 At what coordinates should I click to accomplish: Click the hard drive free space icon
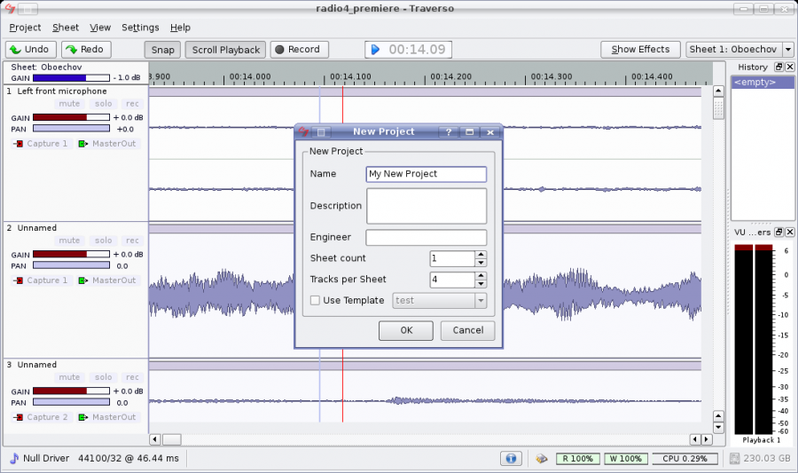734,458
